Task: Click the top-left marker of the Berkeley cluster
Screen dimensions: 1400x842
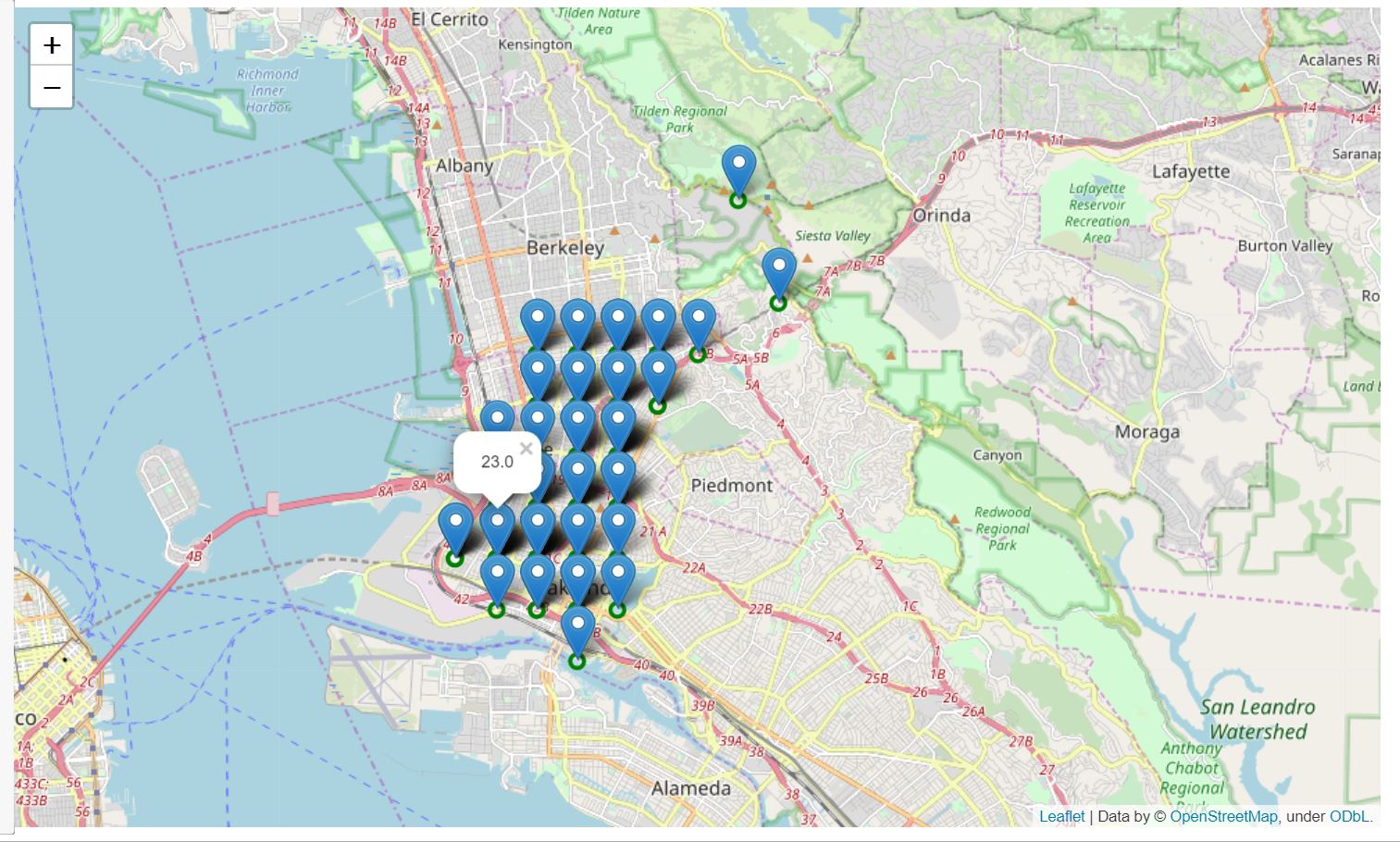Action: pyautogui.click(x=536, y=319)
